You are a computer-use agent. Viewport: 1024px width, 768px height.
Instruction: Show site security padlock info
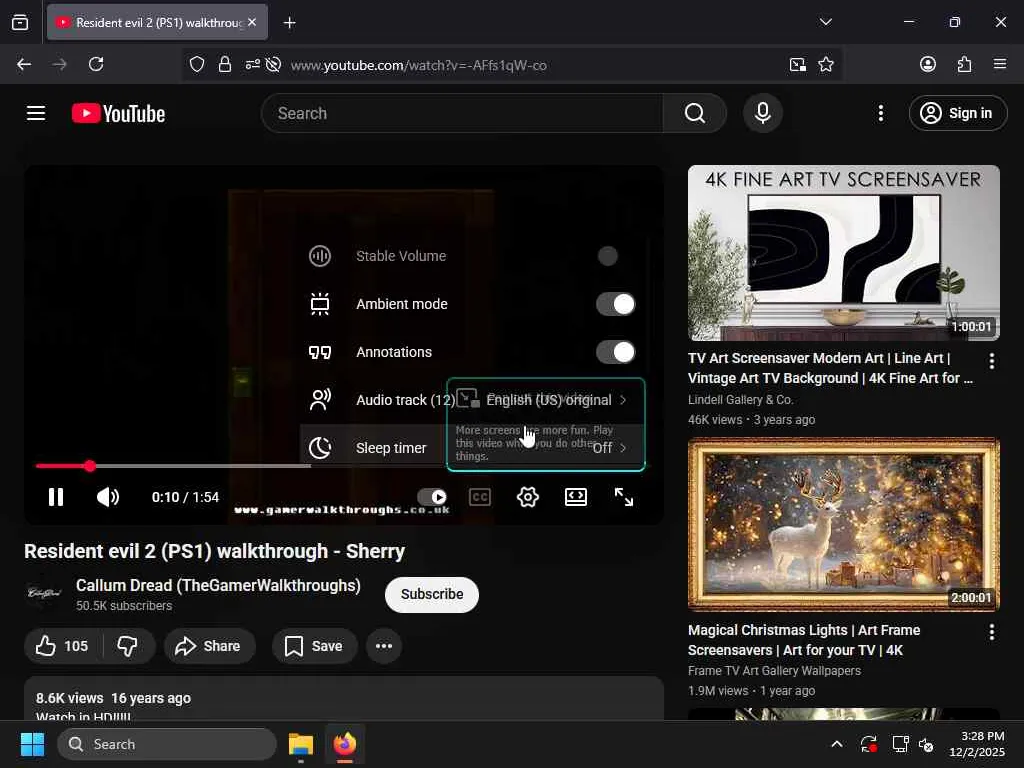(x=225, y=64)
